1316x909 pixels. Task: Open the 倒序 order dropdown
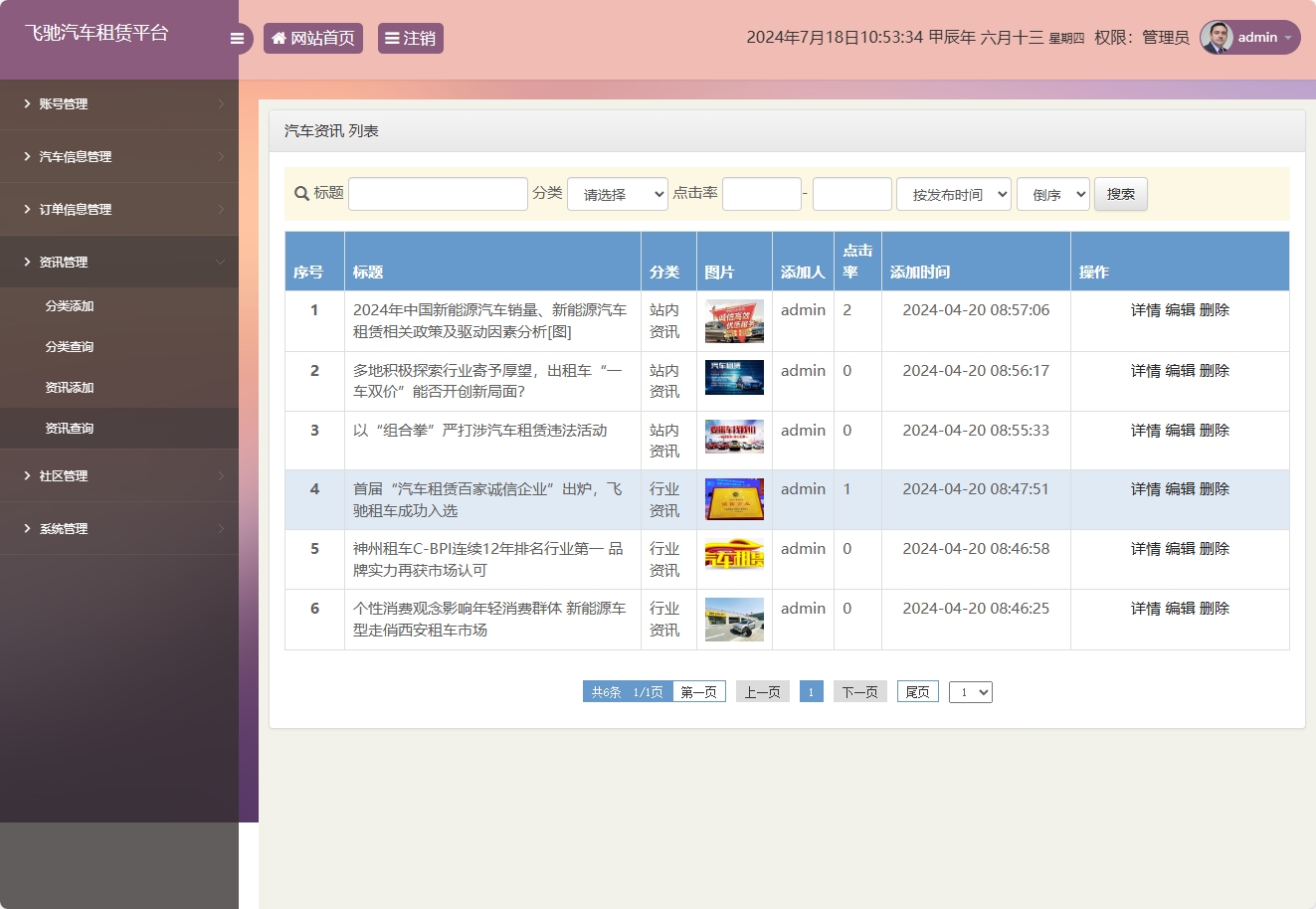coord(1052,194)
